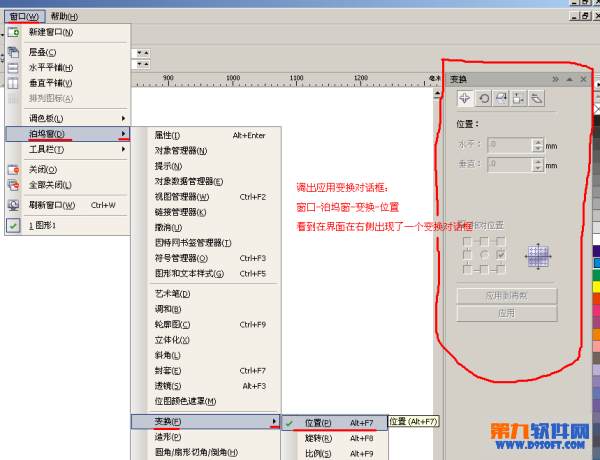Choose 属性(I) from docker submenu

pyautogui.click(x=207, y=135)
